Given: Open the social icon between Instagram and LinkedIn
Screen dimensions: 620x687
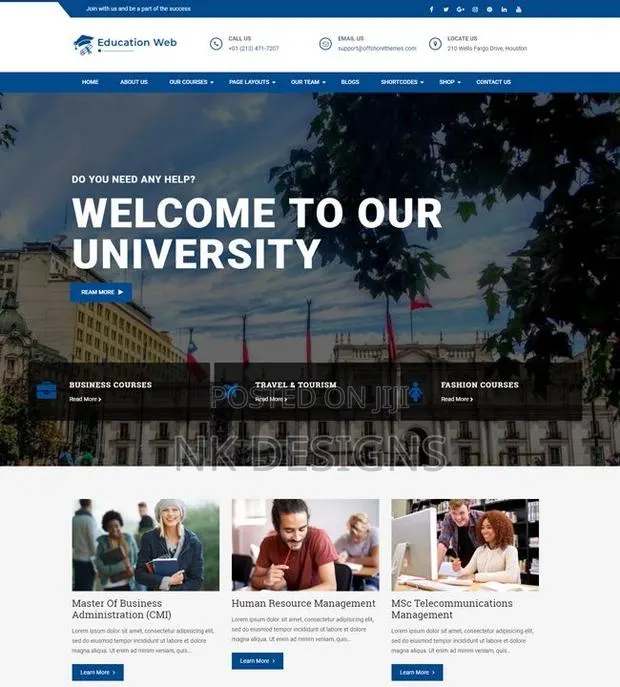Looking at the screenshot, I should pyautogui.click(x=489, y=9).
